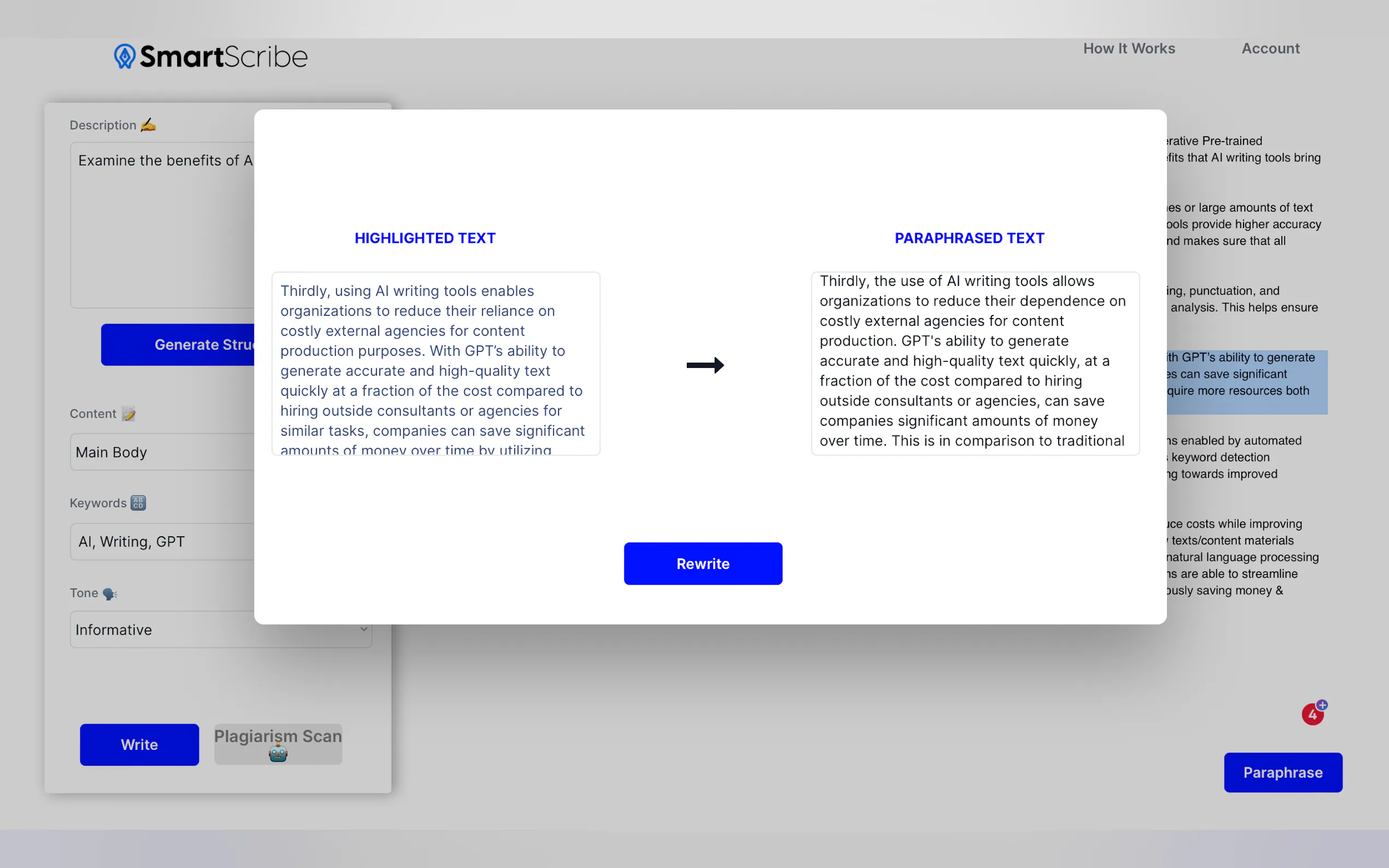This screenshot has width=1389, height=868.
Task: Focus the Keywords field containing AI, Writing, GPT
Action: coord(162,541)
